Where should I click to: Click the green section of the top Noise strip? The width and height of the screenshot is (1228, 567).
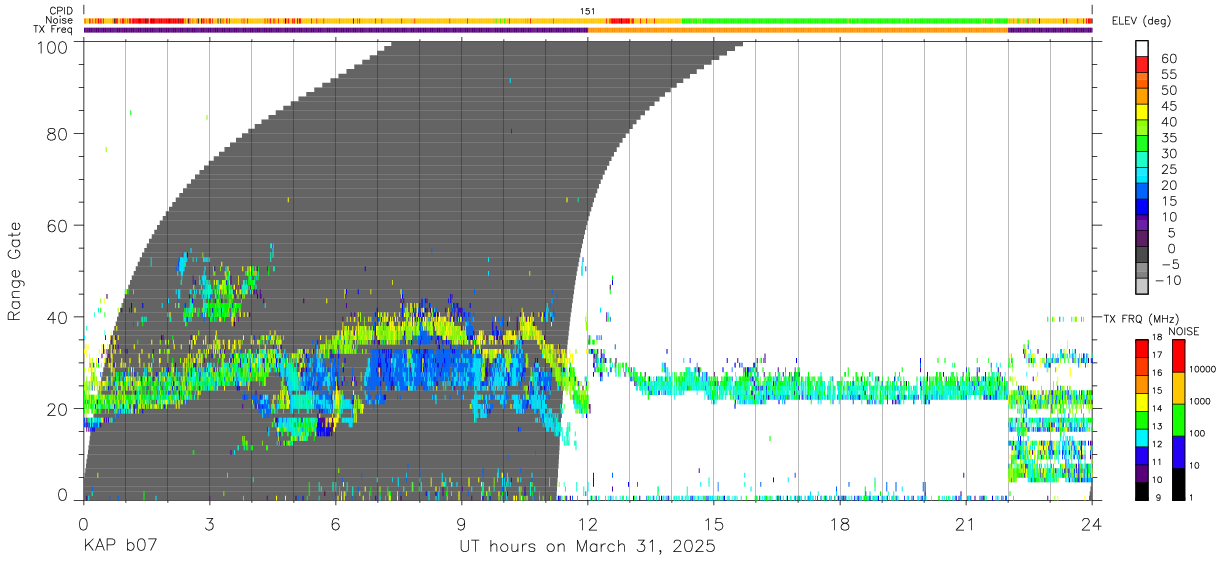845,20
